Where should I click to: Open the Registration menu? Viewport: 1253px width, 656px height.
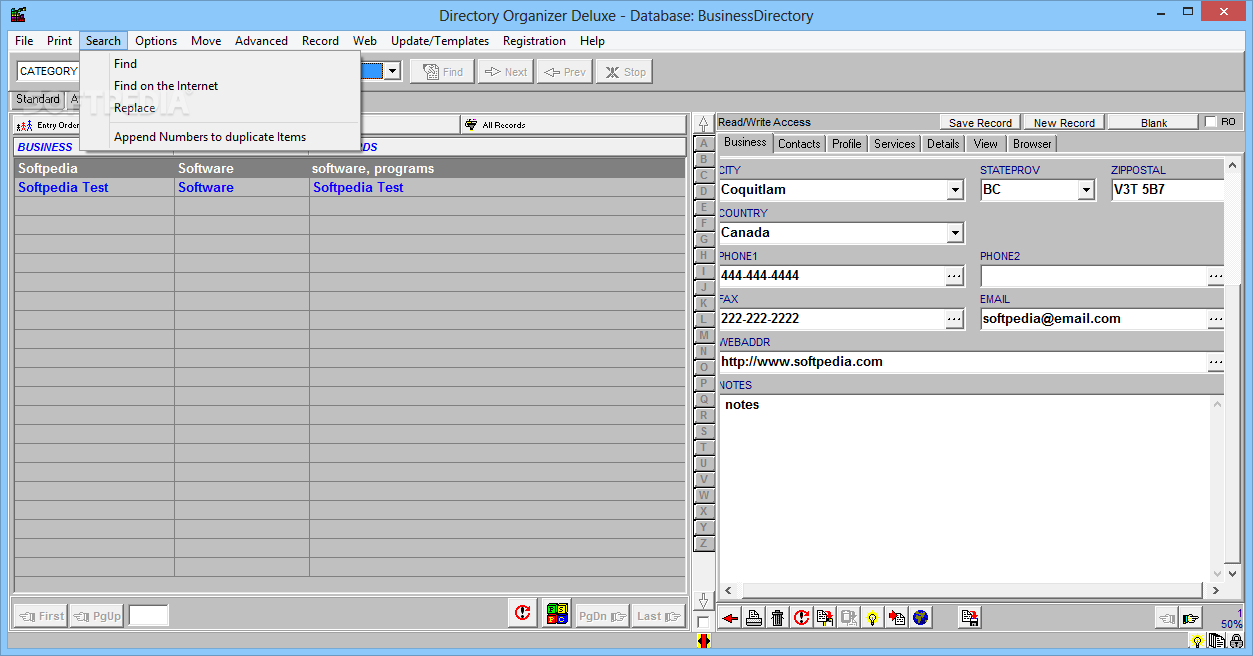tap(534, 41)
